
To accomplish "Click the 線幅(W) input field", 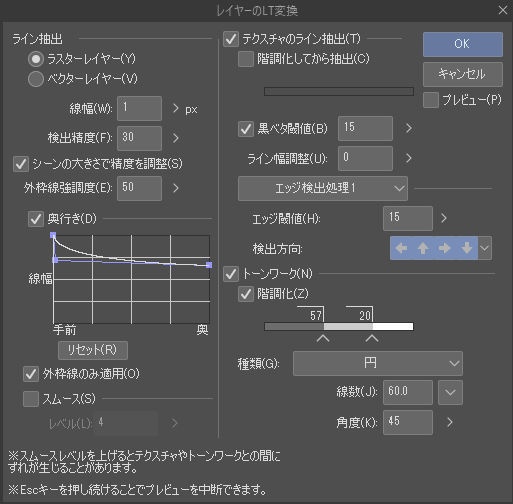I will tap(139, 108).
